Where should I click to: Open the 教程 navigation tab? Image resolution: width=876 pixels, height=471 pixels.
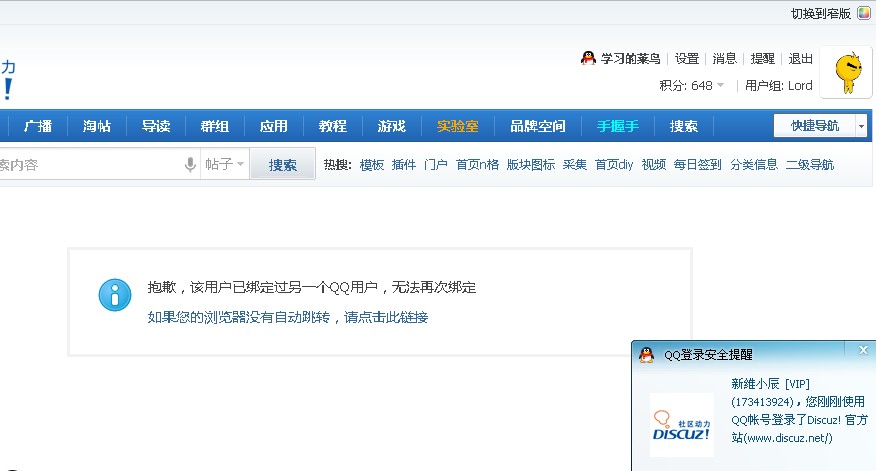332,126
